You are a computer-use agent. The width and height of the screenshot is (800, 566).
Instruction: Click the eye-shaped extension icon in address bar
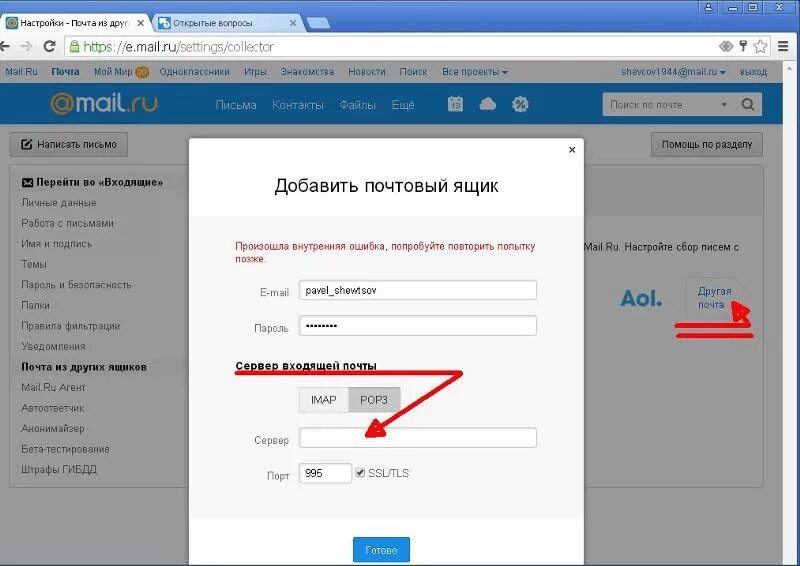(726, 46)
